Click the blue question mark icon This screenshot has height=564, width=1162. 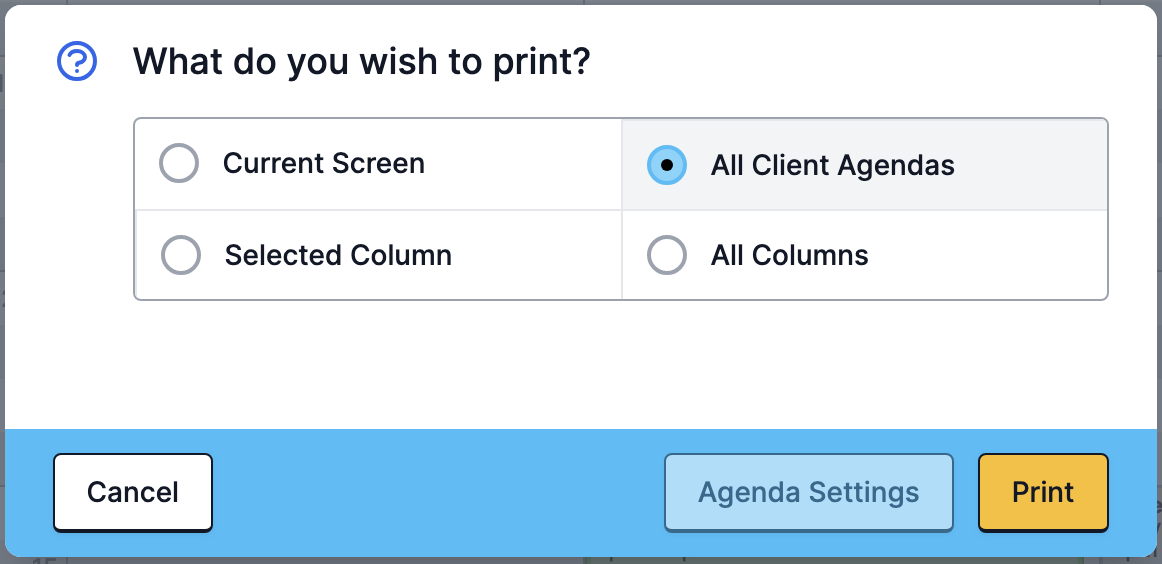(x=77, y=61)
